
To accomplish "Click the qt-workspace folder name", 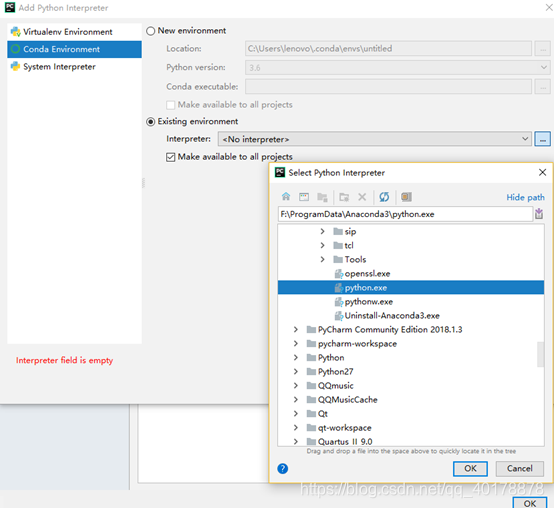I will pyautogui.click(x=344, y=428).
